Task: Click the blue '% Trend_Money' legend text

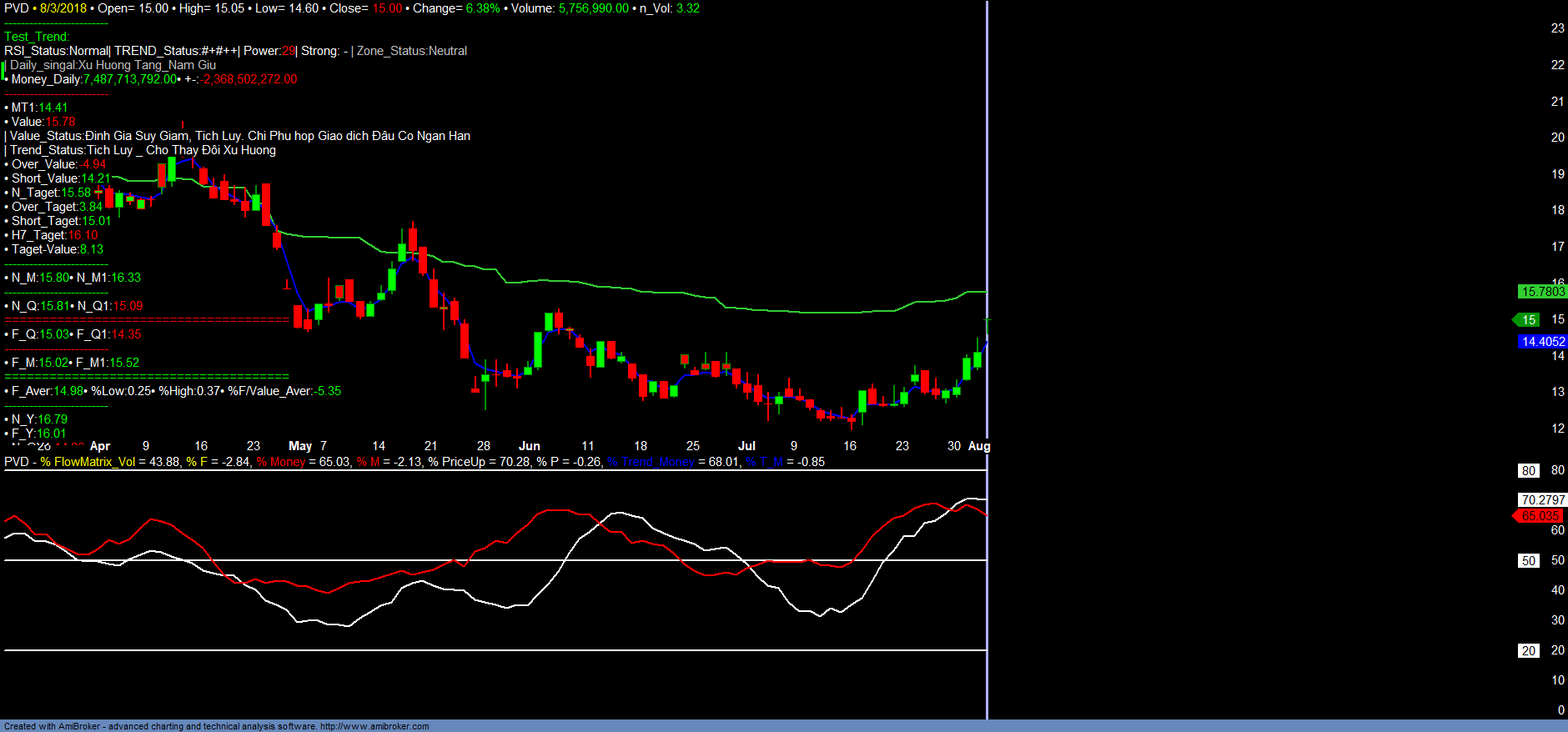Action: pos(651,462)
